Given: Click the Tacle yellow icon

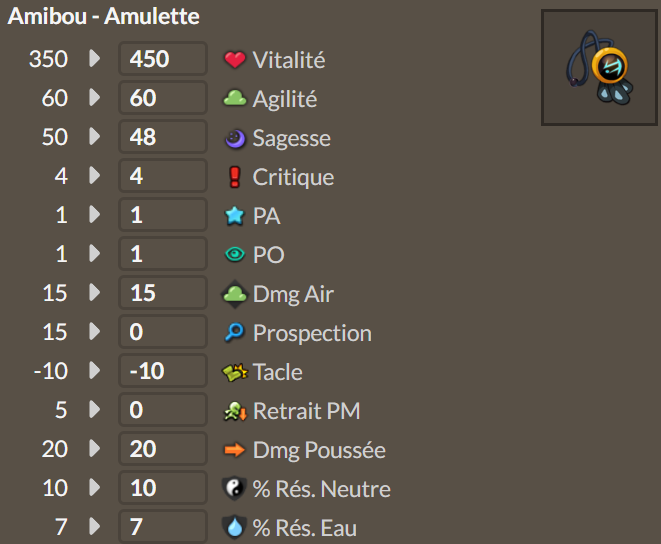Looking at the screenshot, I should click(x=235, y=372).
